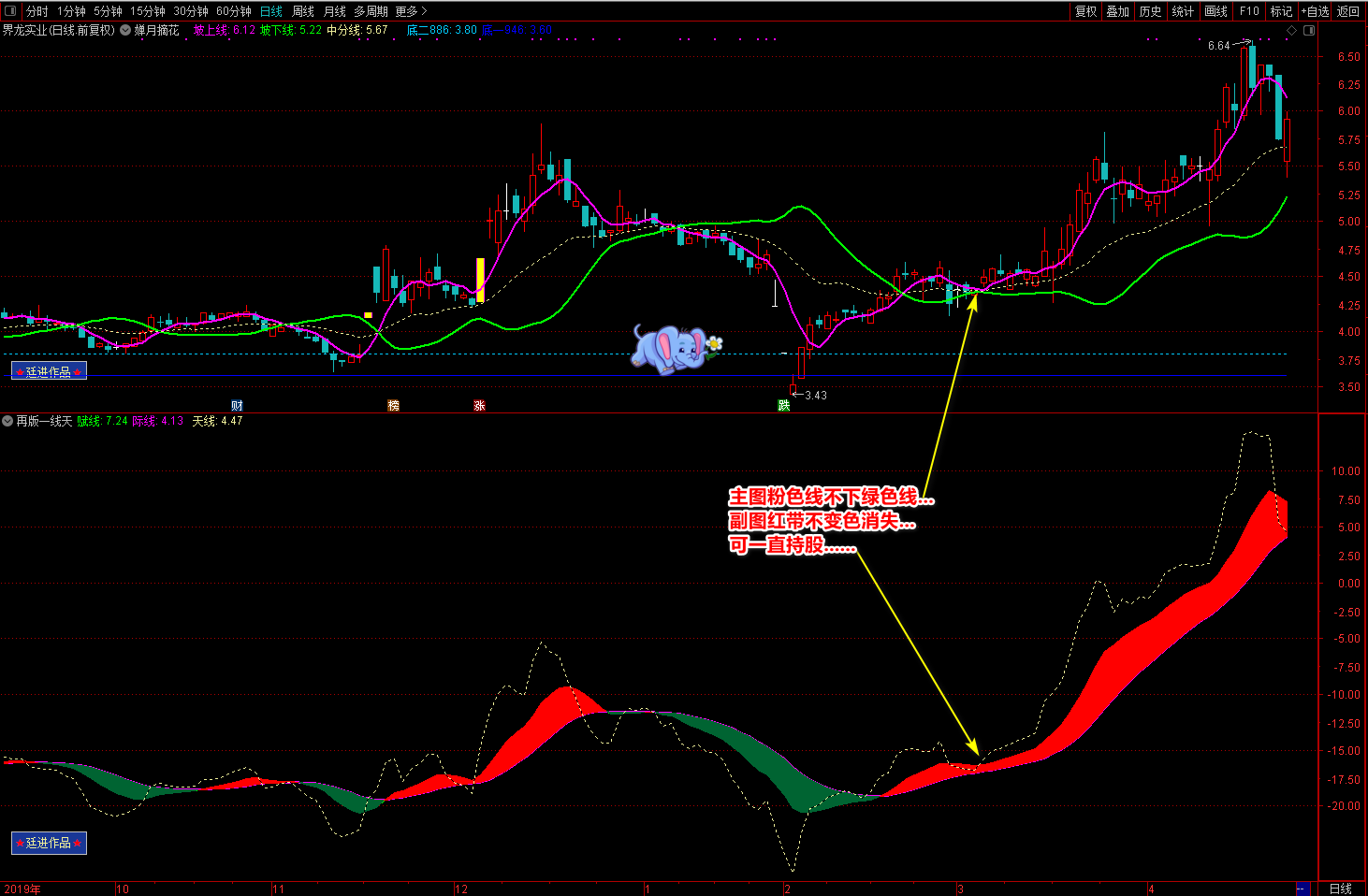Click the 叠加 overlay button

(x=1117, y=11)
